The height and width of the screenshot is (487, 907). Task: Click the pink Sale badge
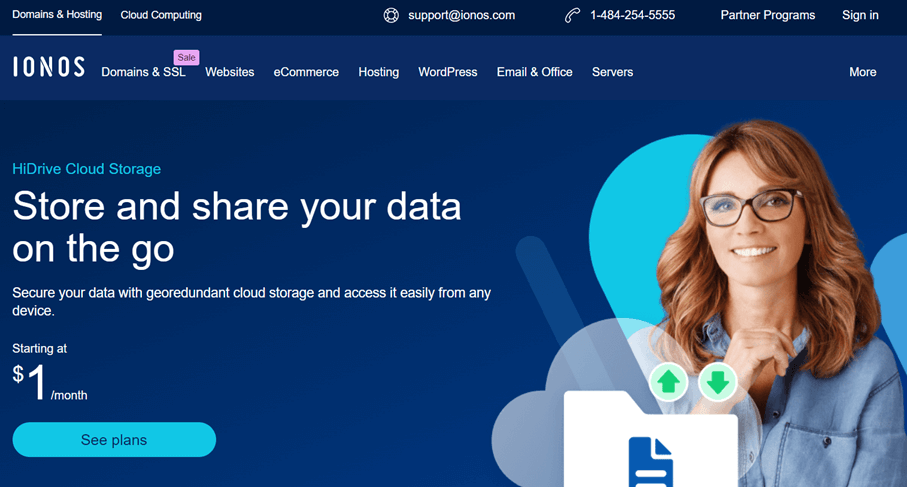click(x=186, y=57)
